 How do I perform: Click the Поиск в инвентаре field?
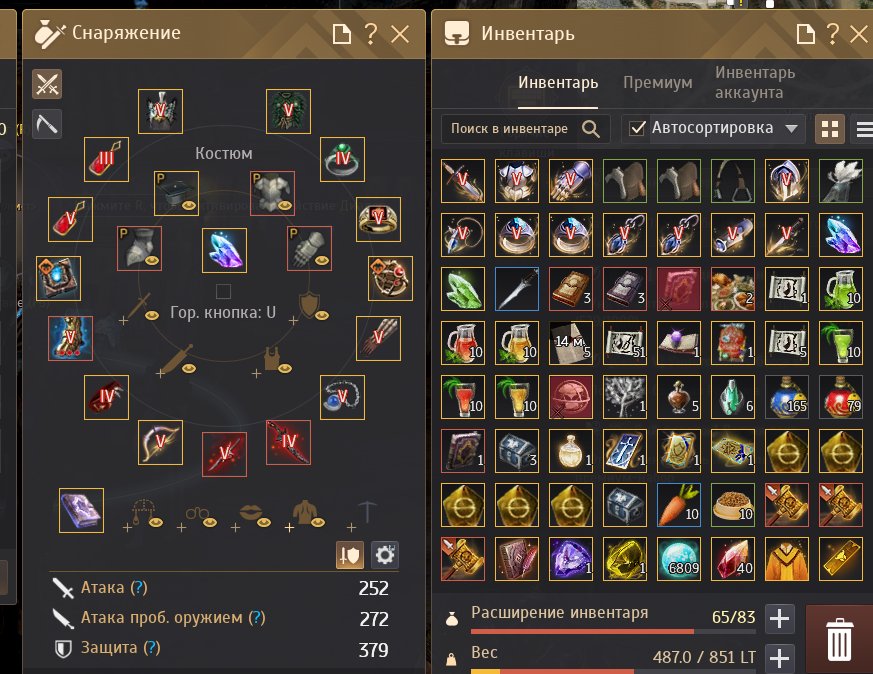pyautogui.click(x=526, y=129)
